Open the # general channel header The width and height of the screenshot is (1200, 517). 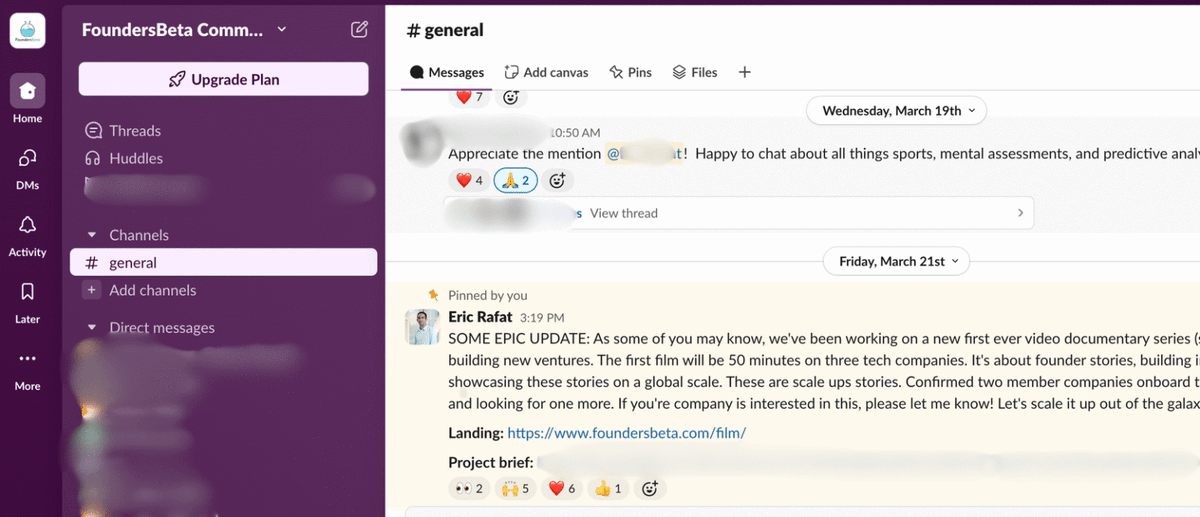point(445,30)
